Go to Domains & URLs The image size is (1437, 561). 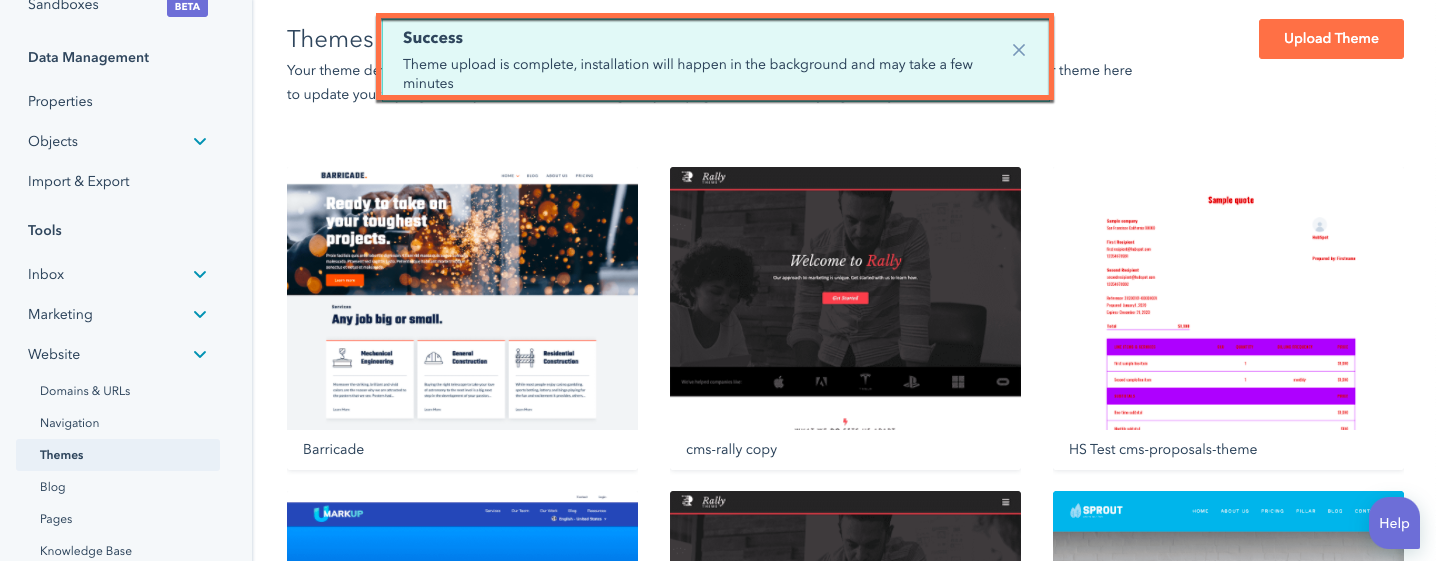[x=85, y=391]
